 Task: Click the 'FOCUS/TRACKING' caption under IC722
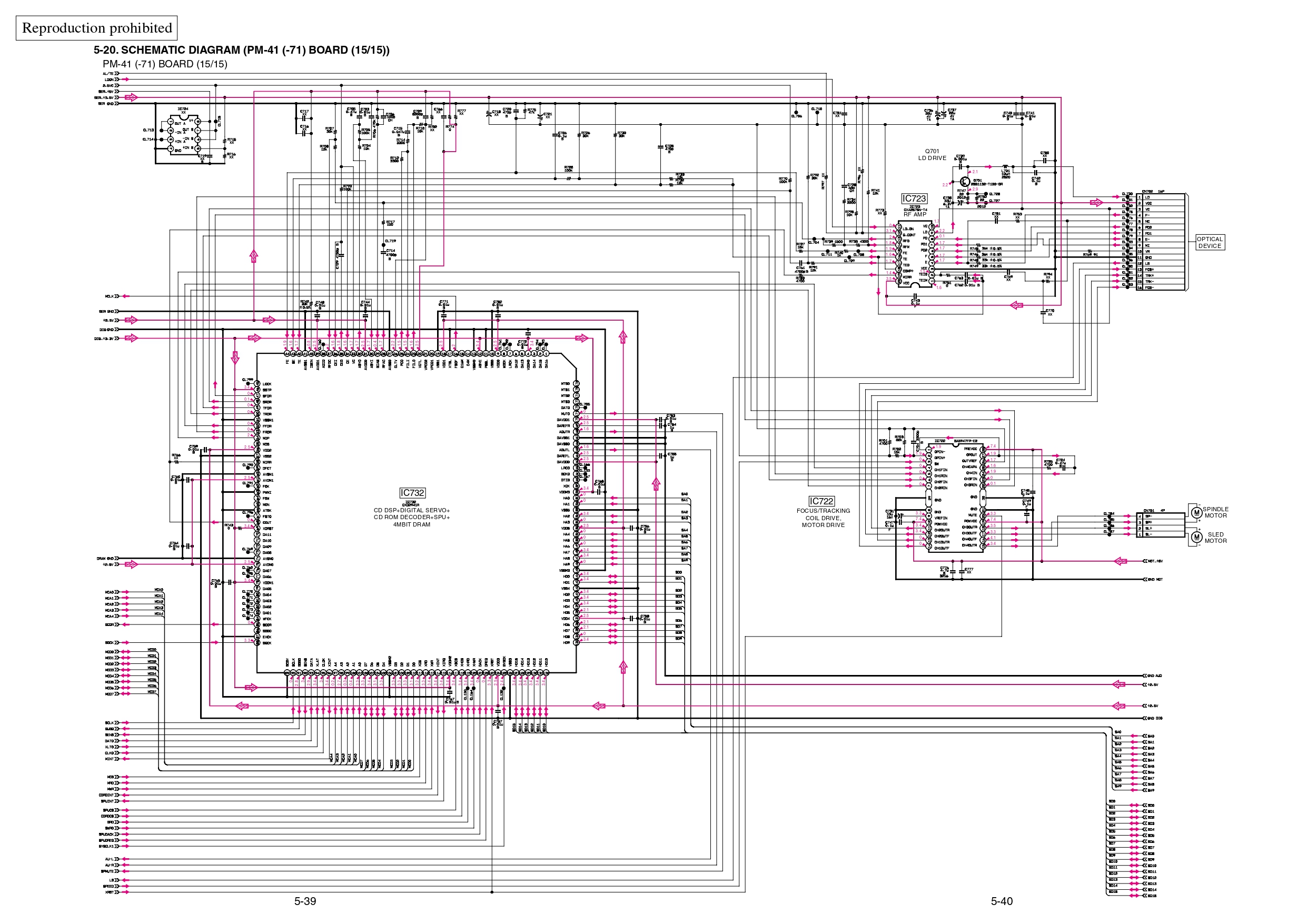click(823, 511)
